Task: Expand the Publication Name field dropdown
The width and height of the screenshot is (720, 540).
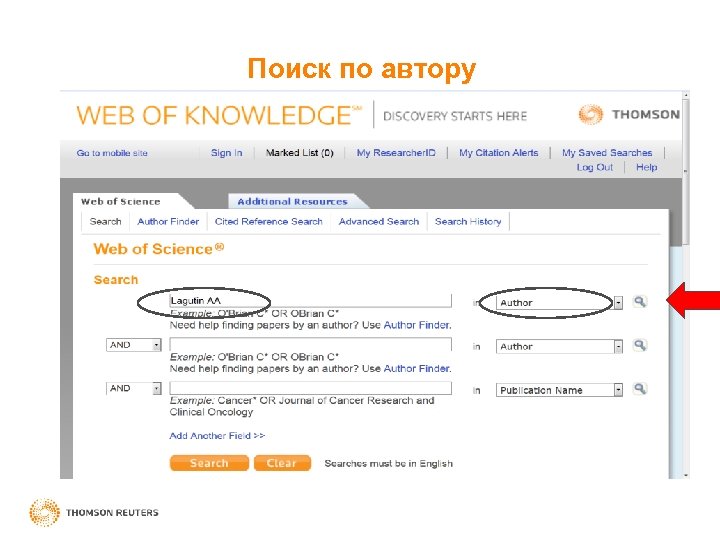Action: [x=619, y=390]
